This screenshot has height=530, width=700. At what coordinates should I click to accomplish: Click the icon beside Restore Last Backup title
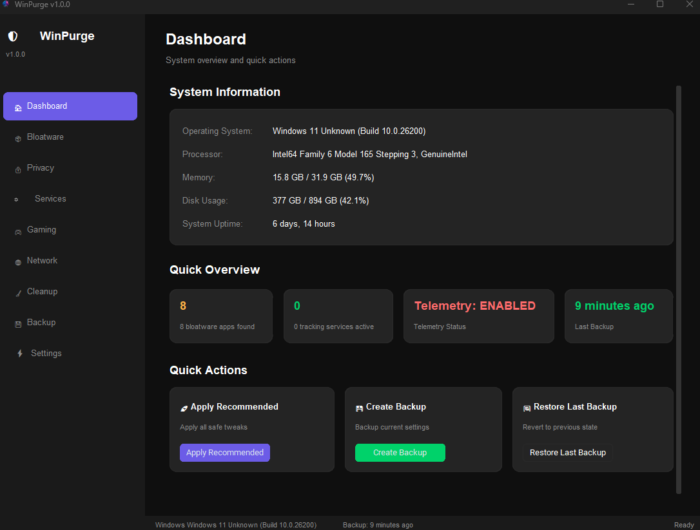click(527, 408)
